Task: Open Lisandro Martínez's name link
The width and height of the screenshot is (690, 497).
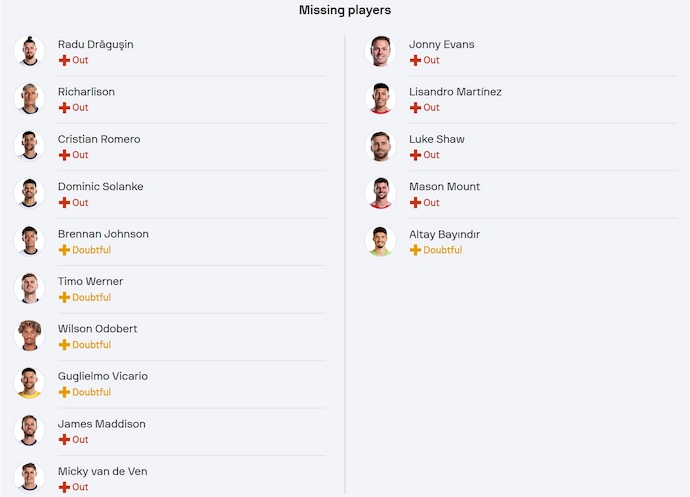Action: (x=455, y=92)
